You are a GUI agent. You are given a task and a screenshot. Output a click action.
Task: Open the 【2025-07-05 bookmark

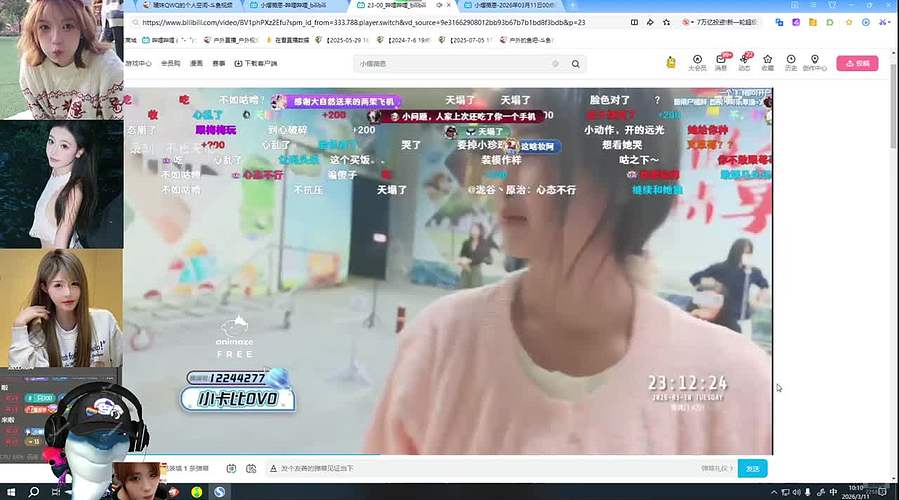click(465, 40)
